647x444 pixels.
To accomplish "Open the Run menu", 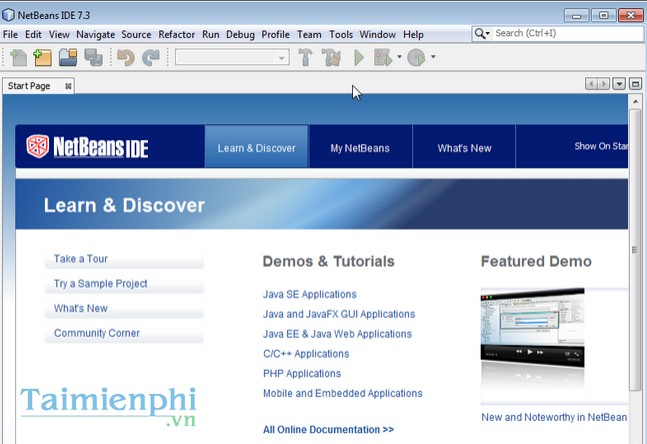I will point(210,35).
